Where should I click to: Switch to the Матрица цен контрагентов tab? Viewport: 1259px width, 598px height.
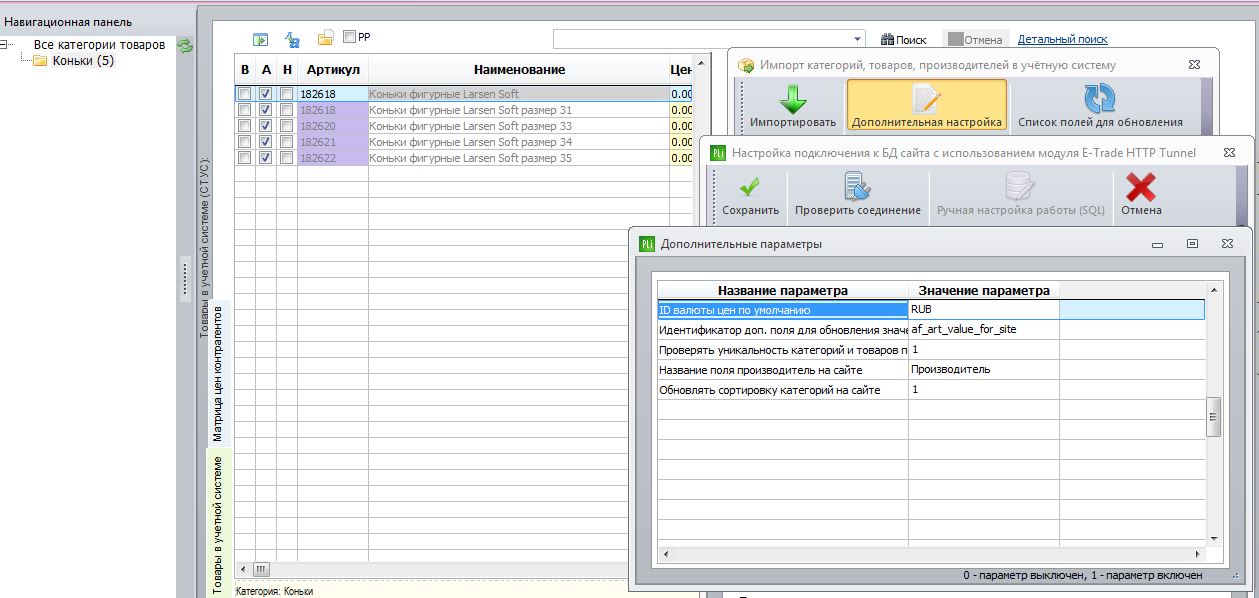(218, 374)
